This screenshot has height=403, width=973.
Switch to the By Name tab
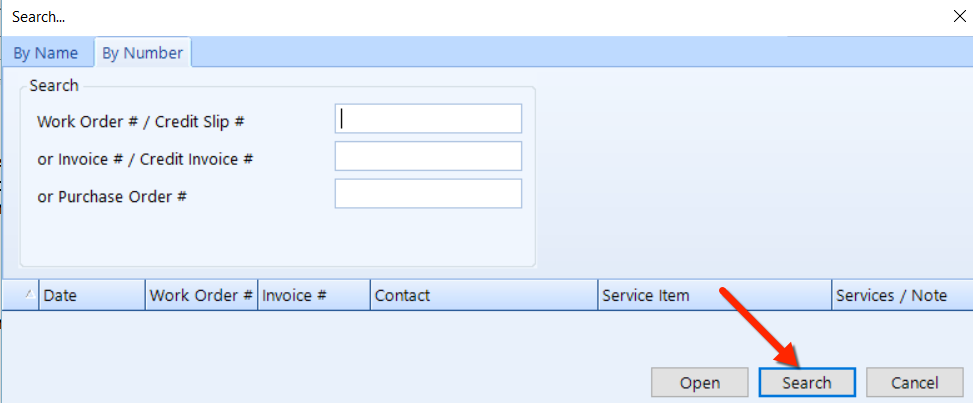coord(46,53)
